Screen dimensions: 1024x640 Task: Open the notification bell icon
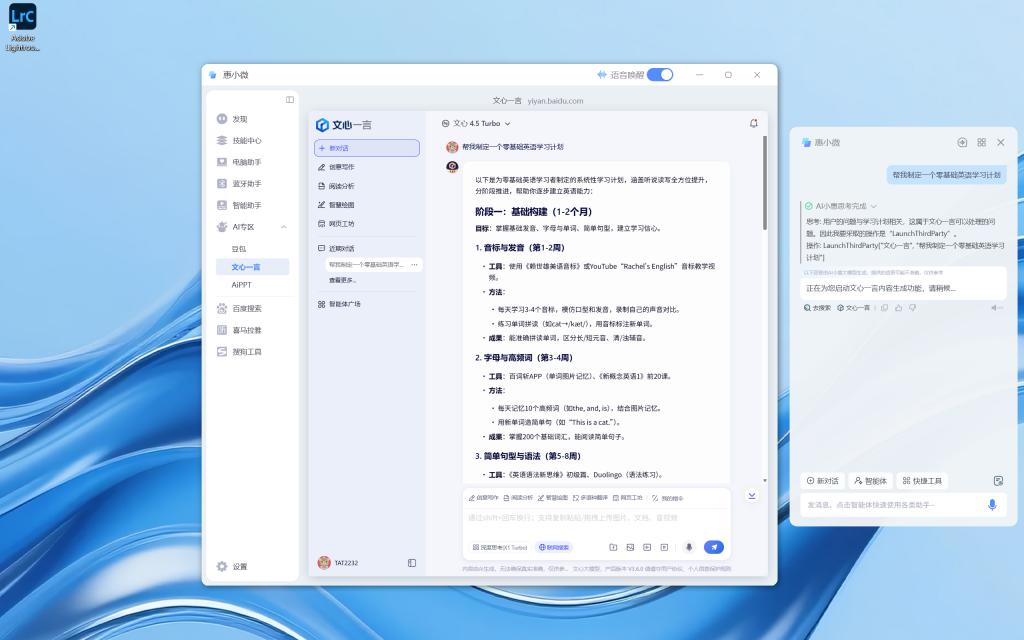(754, 123)
